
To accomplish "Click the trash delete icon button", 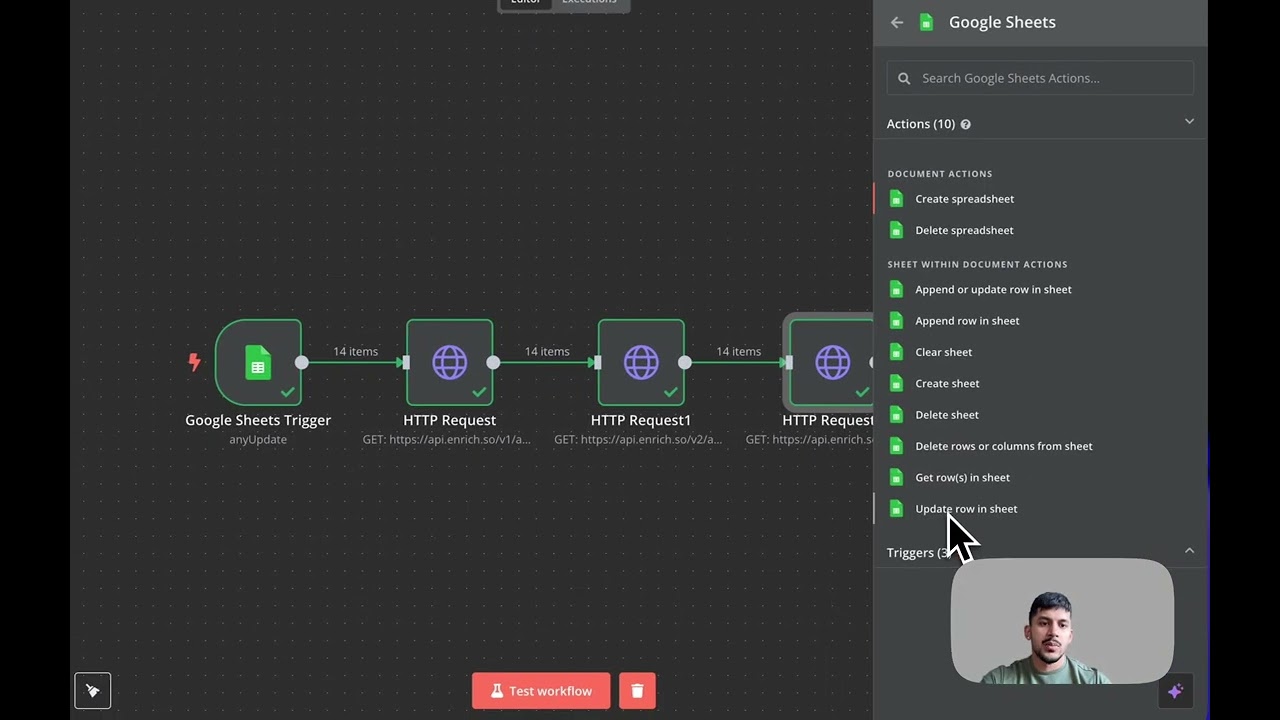I will (637, 691).
